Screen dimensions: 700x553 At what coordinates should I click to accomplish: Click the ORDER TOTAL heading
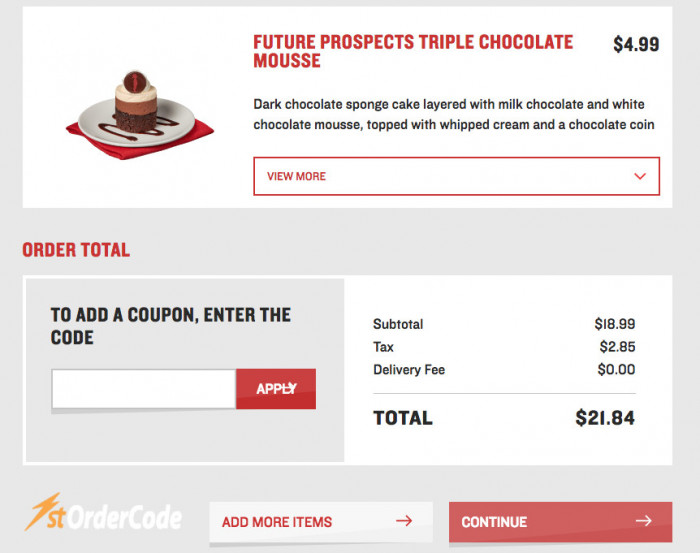76,250
